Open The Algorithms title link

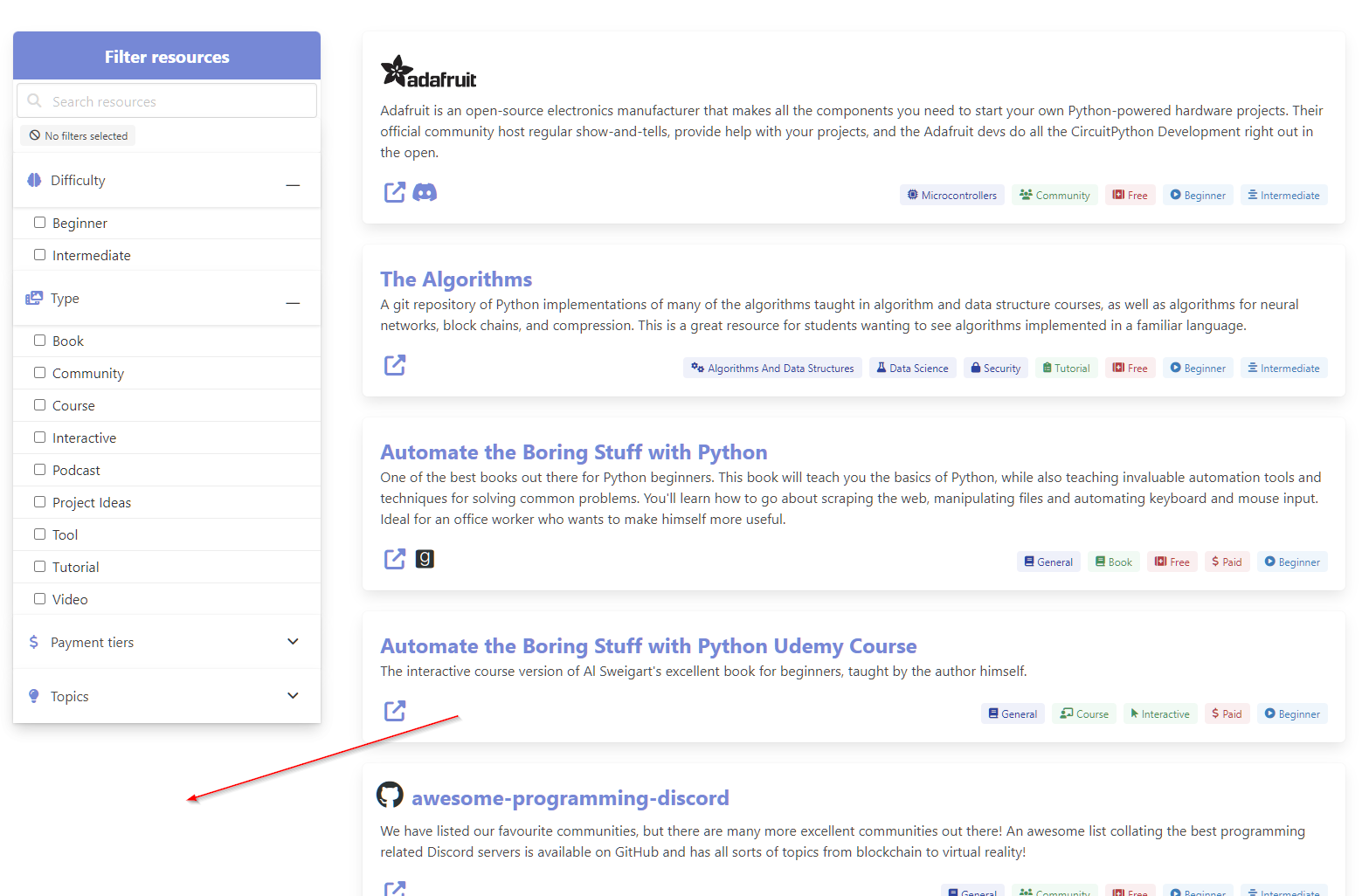[x=456, y=279]
